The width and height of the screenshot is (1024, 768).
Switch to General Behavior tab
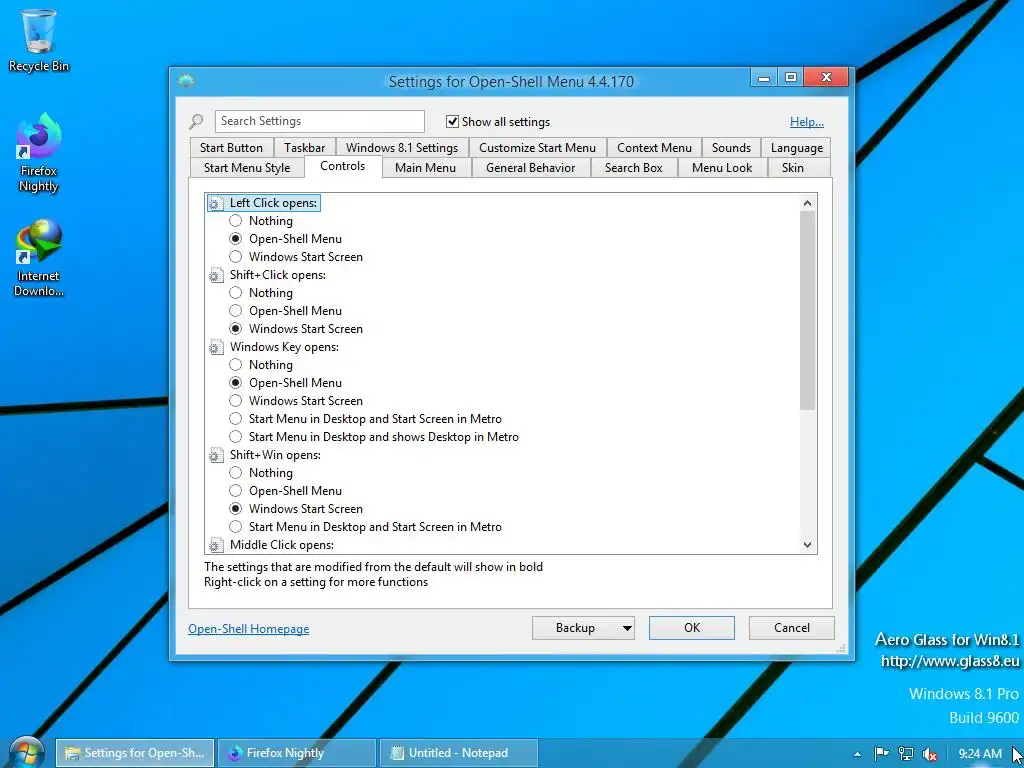(530, 168)
